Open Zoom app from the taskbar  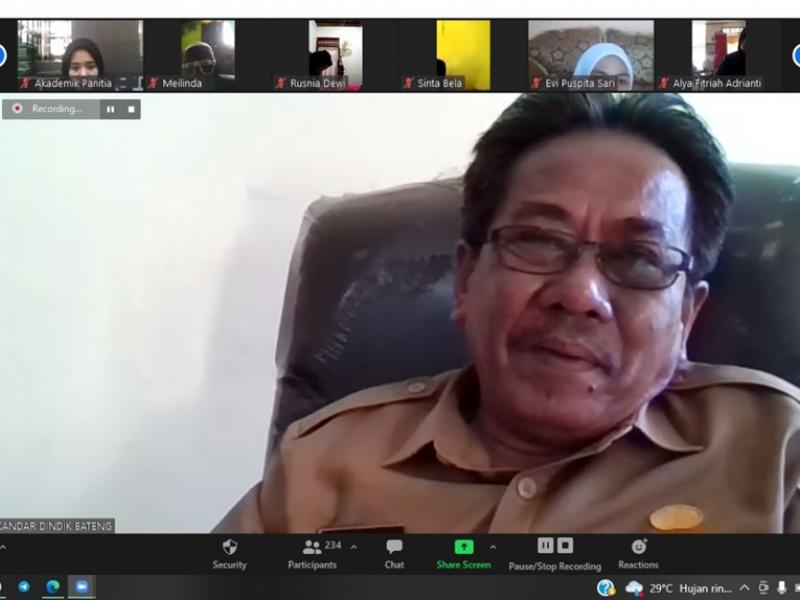(82, 587)
